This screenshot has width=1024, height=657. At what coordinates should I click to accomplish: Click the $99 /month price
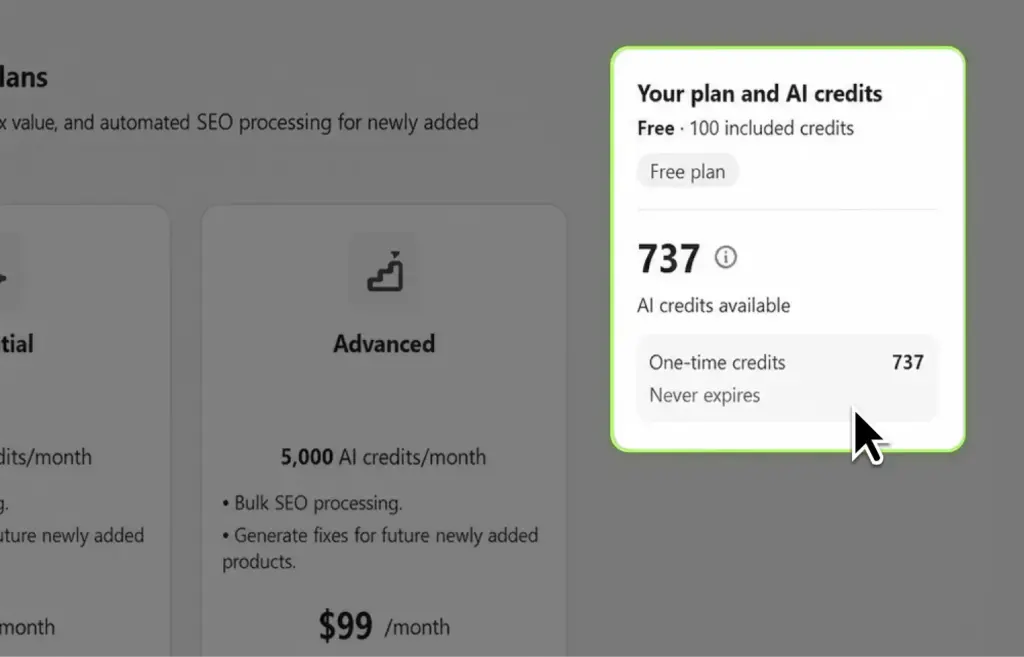coord(384,626)
